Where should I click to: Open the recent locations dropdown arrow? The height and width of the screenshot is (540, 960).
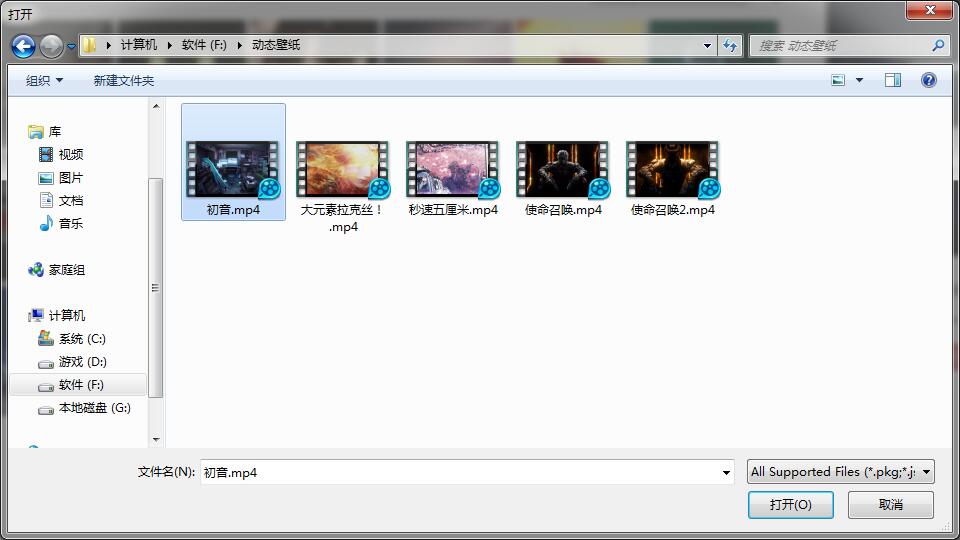click(x=71, y=47)
